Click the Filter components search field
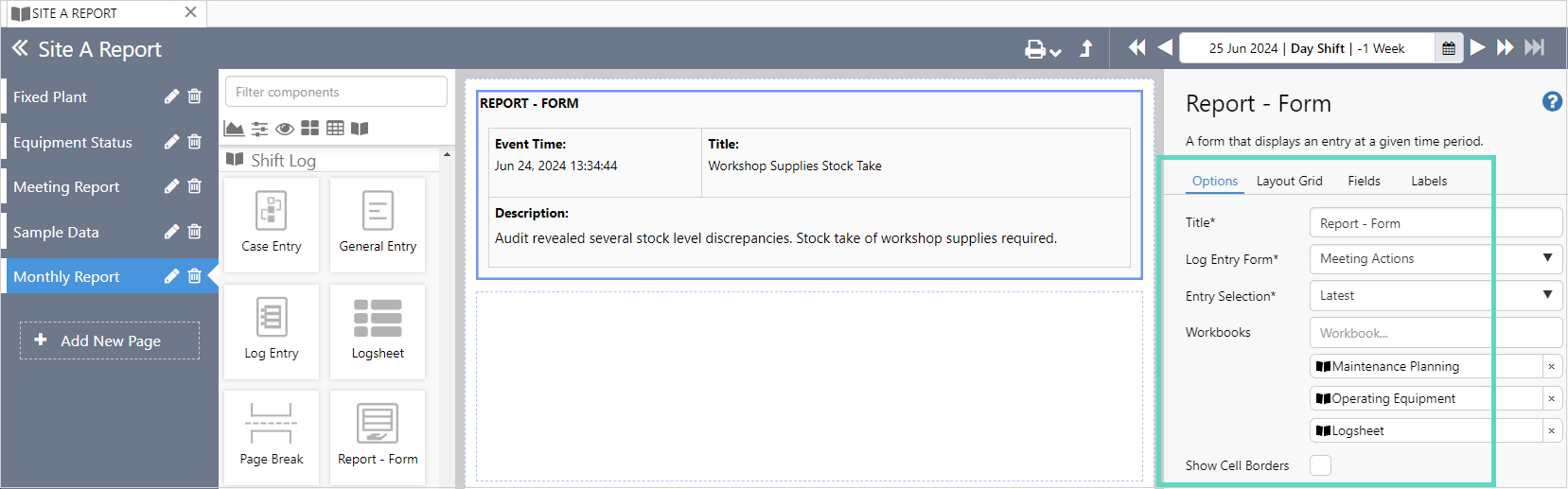Screen dimensions: 1568x489 point(336,92)
